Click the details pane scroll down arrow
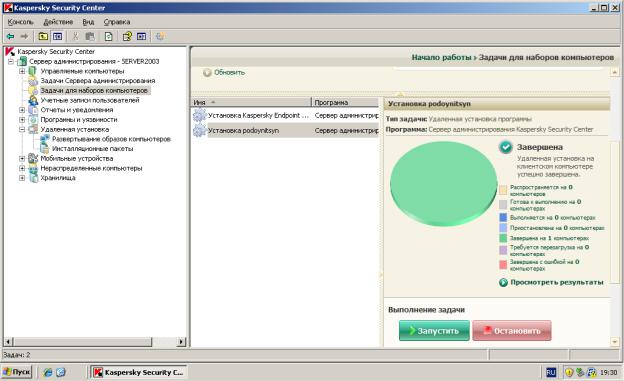 coord(615,342)
